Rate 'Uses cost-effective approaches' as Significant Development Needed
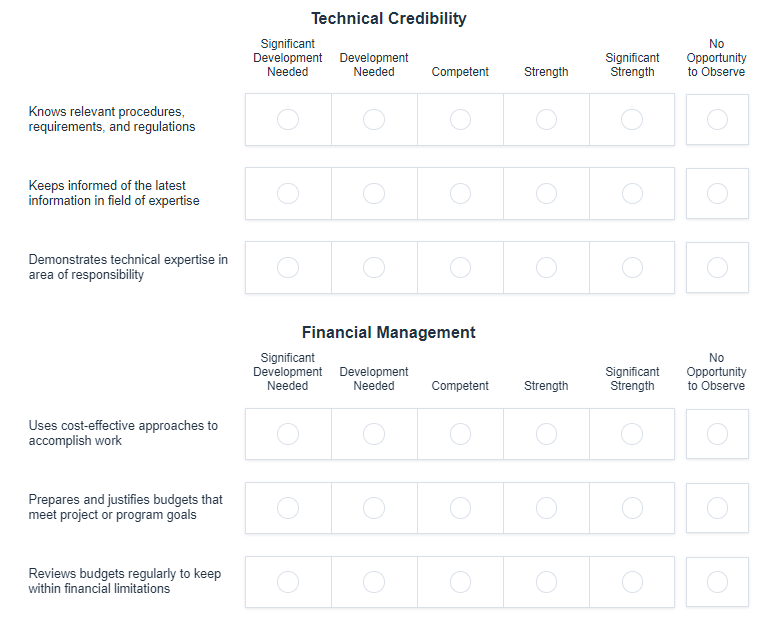 pos(288,434)
